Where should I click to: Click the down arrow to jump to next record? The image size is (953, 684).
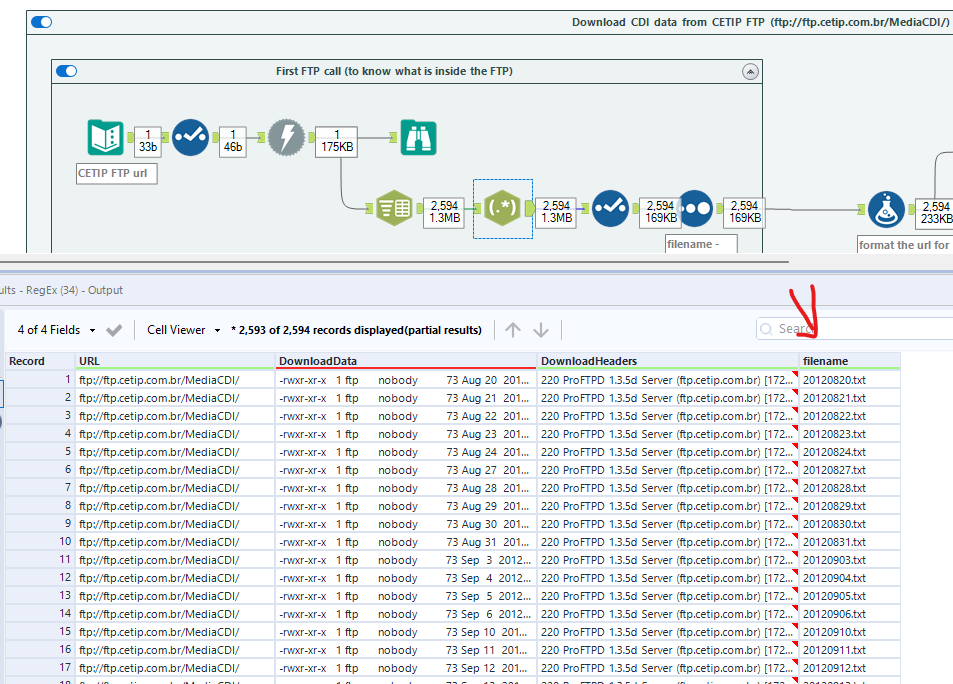click(x=540, y=328)
